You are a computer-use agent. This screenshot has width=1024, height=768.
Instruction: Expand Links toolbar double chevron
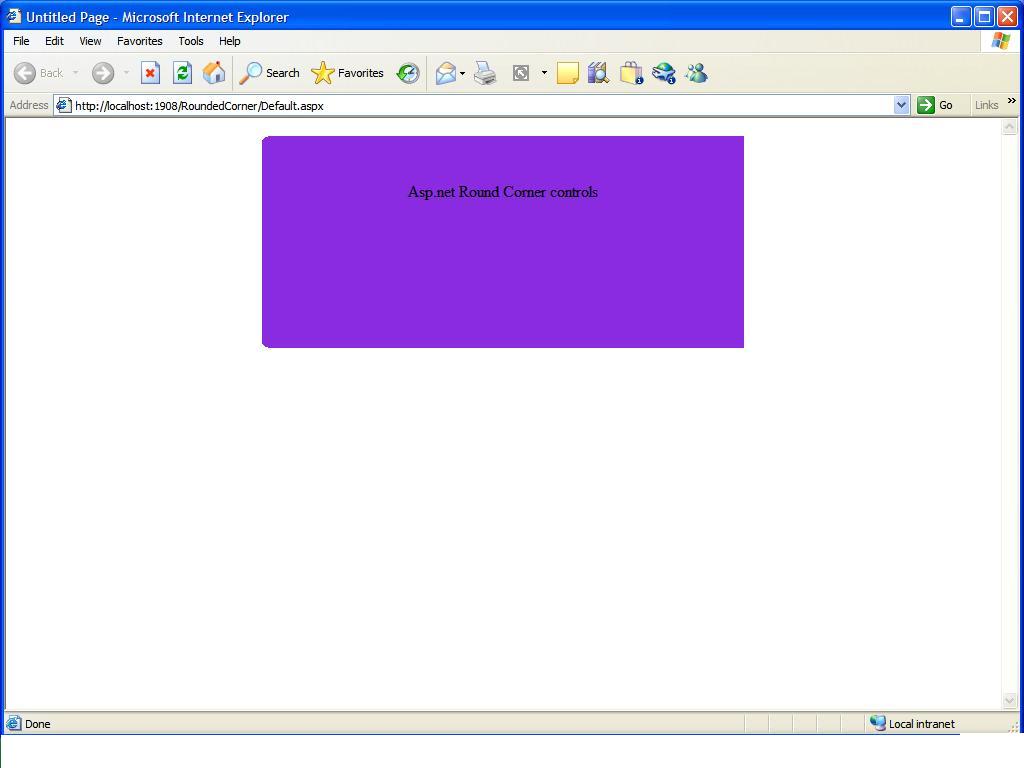pos(1012,101)
